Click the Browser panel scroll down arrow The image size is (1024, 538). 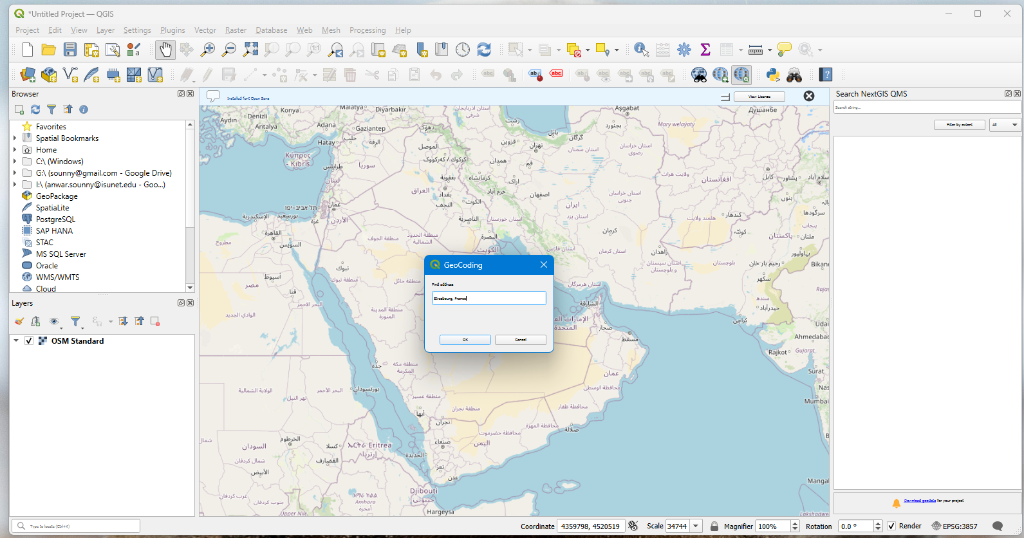coord(190,287)
